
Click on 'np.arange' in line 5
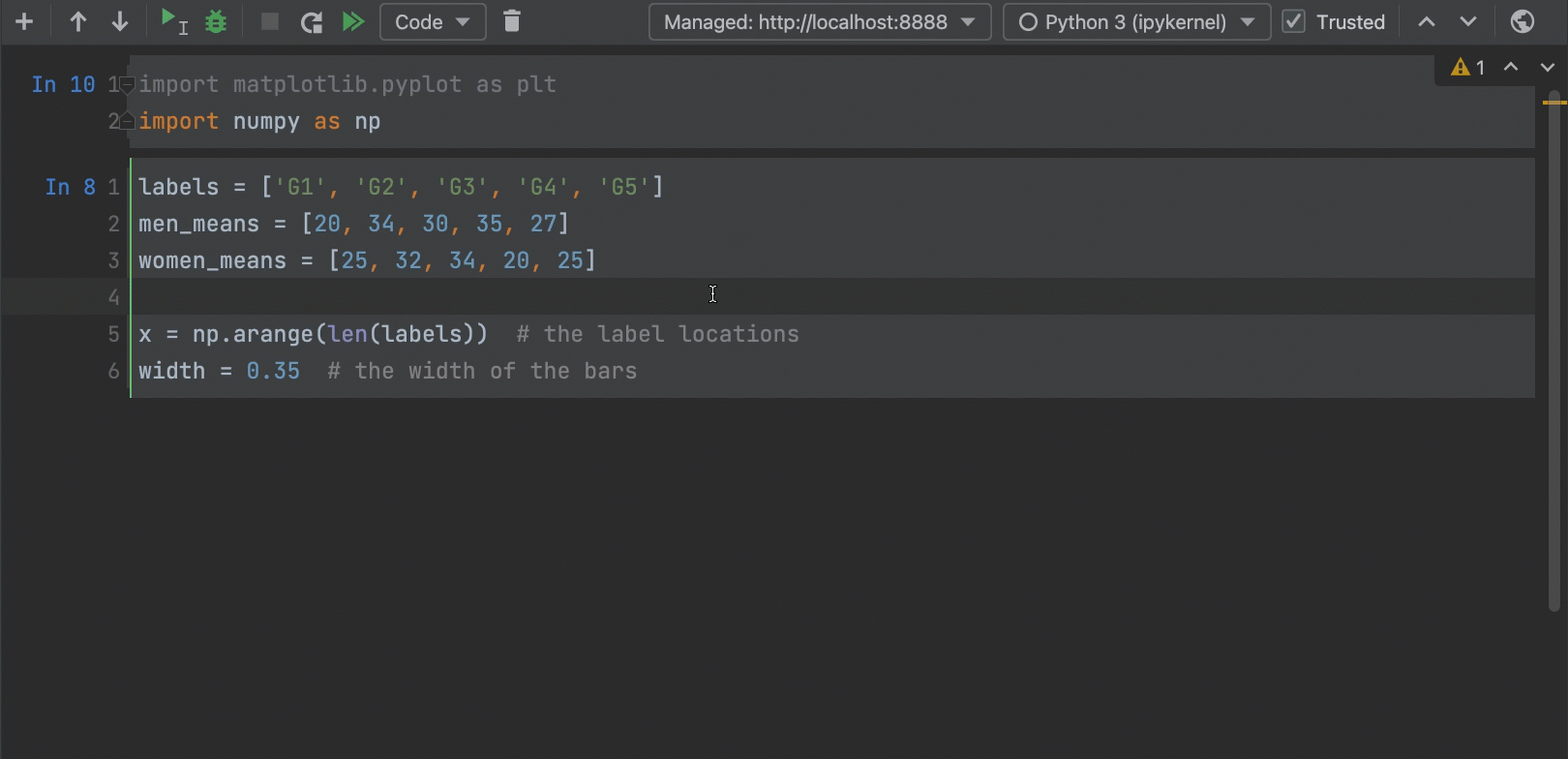coord(253,334)
